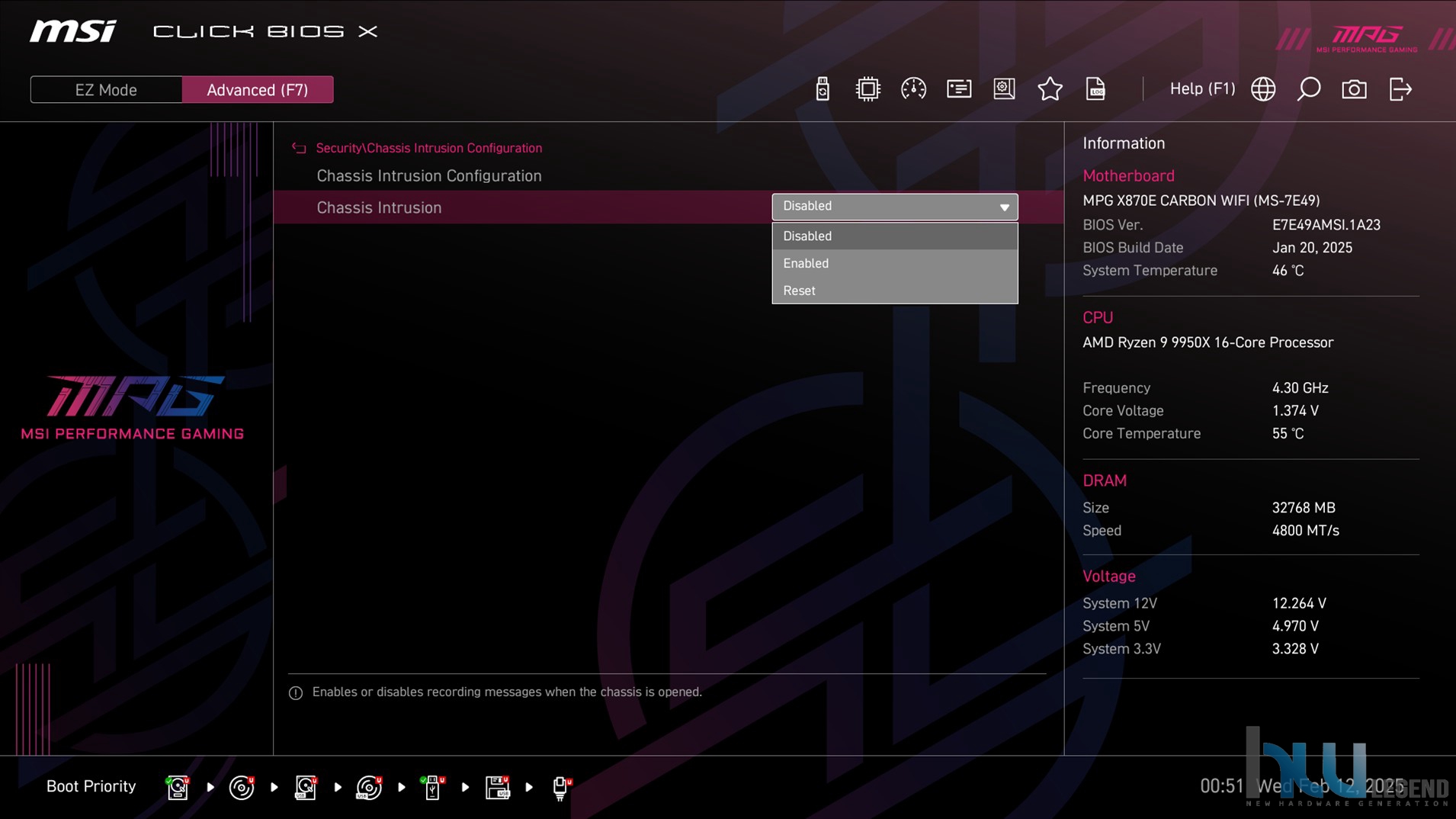Choose Disabled in the dropdown list

895,236
